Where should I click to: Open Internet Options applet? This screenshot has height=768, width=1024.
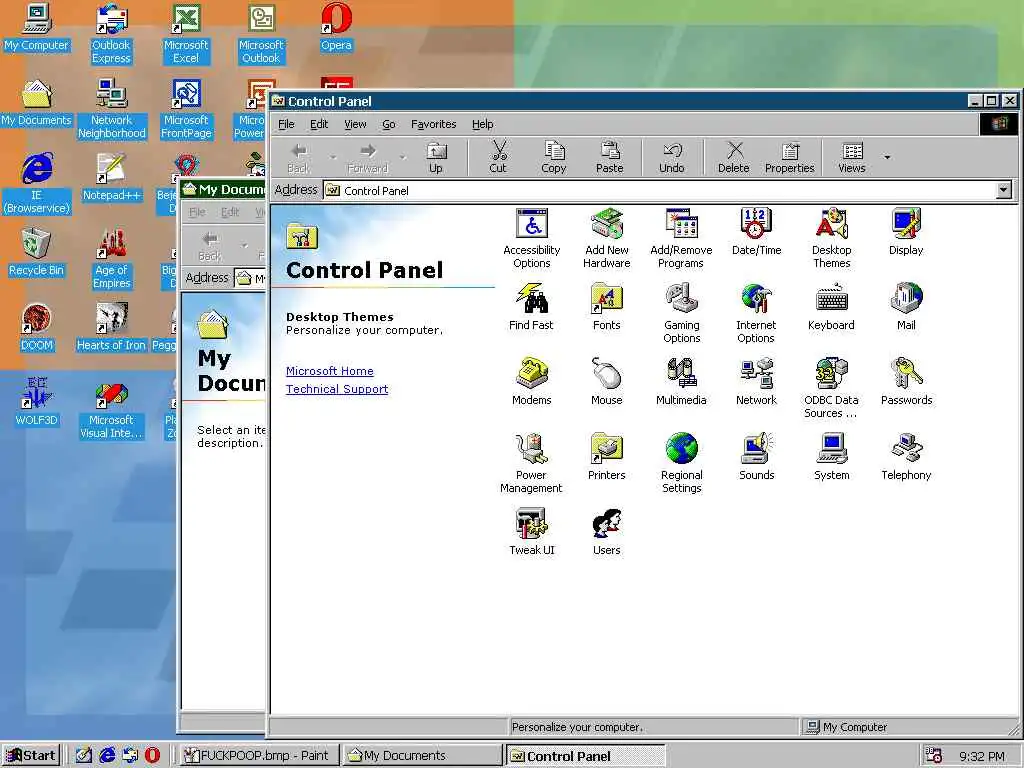click(756, 313)
